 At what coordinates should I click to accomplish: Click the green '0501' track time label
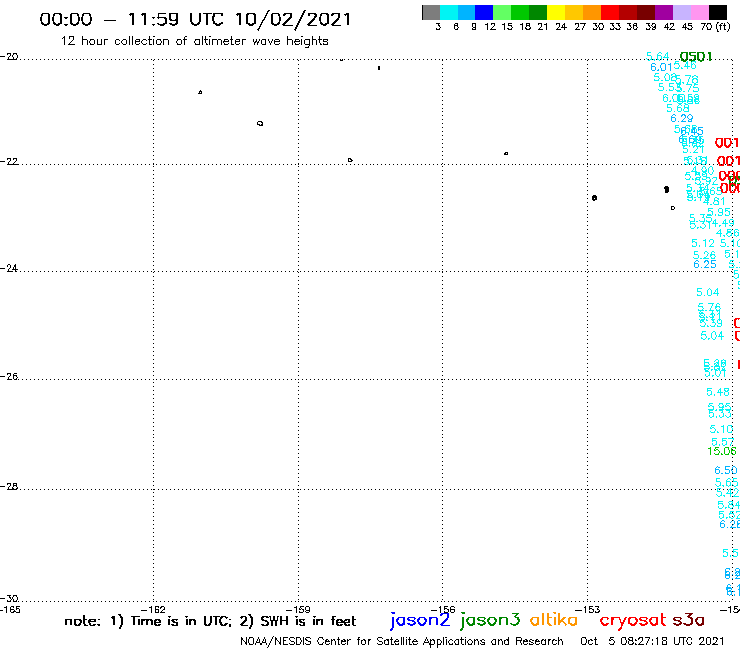pos(696,57)
